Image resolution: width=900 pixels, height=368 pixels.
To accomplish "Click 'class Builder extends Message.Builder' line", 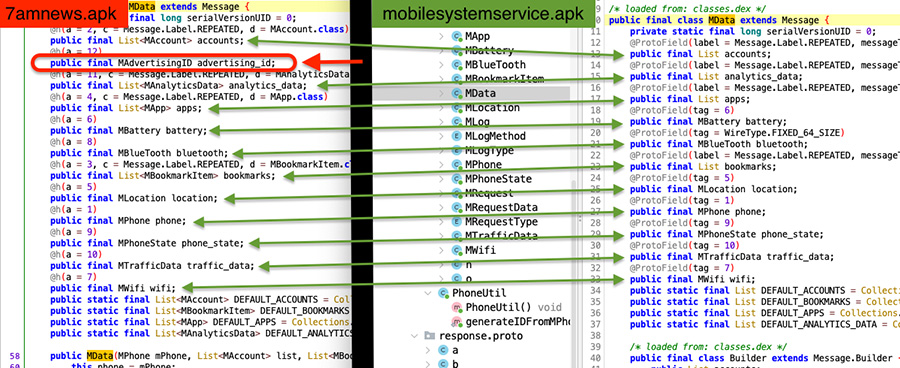I will (x=765, y=358).
